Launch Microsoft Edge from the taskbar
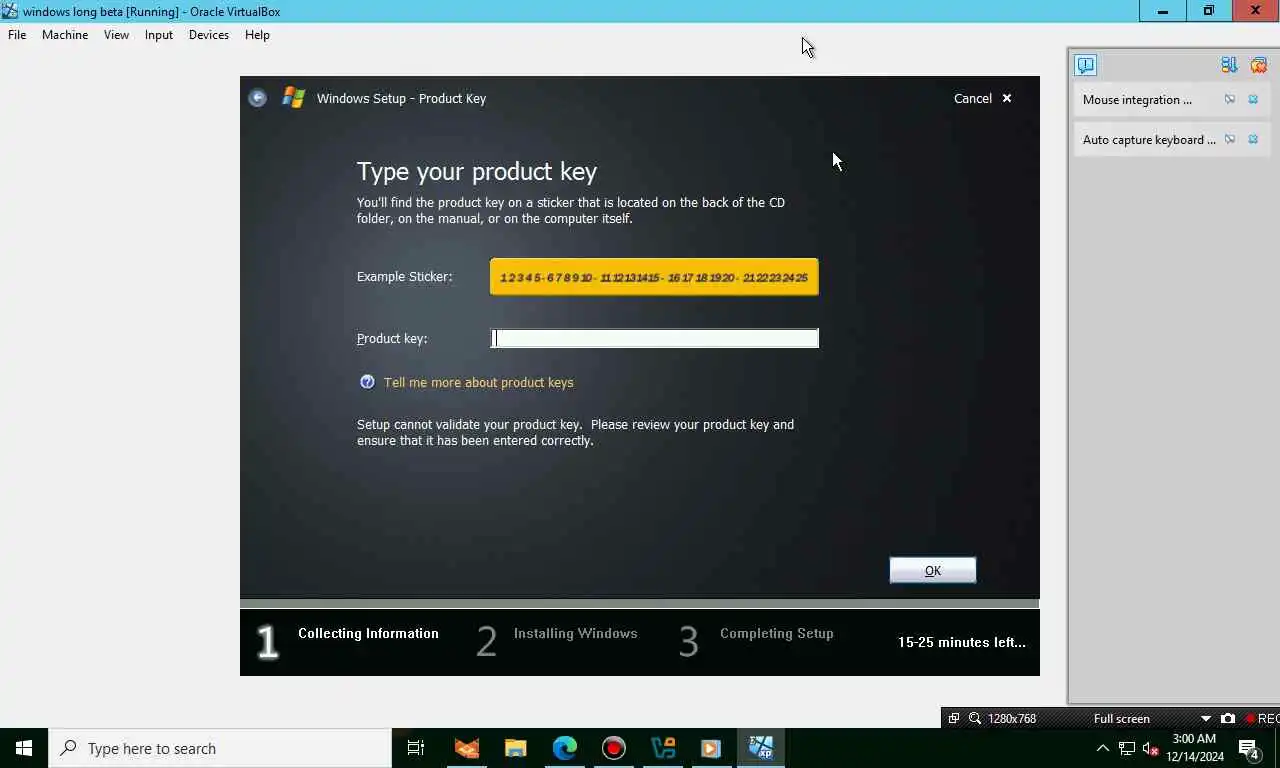The width and height of the screenshot is (1280, 768). pos(564,748)
